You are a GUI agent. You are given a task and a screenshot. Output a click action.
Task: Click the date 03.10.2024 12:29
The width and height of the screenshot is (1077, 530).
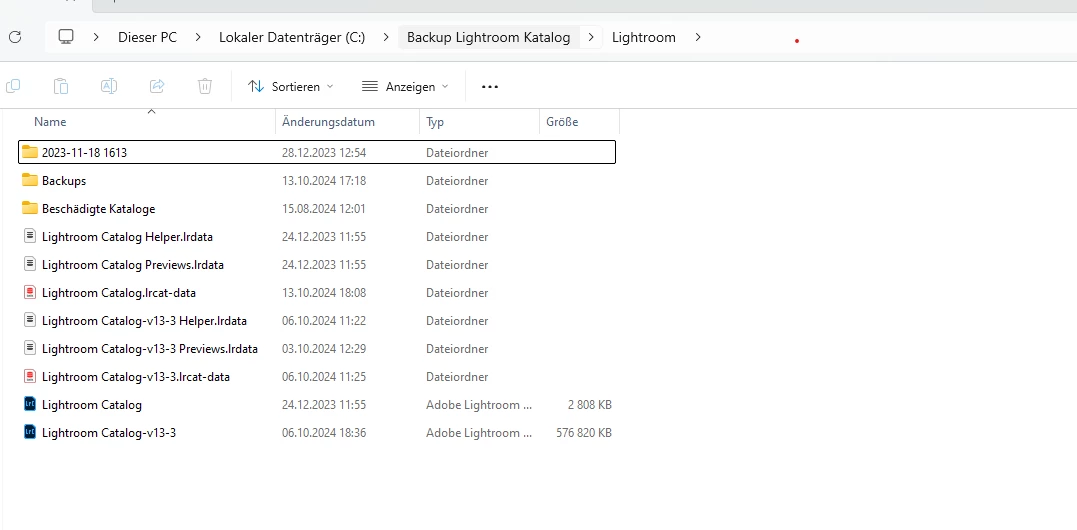[x=324, y=349]
